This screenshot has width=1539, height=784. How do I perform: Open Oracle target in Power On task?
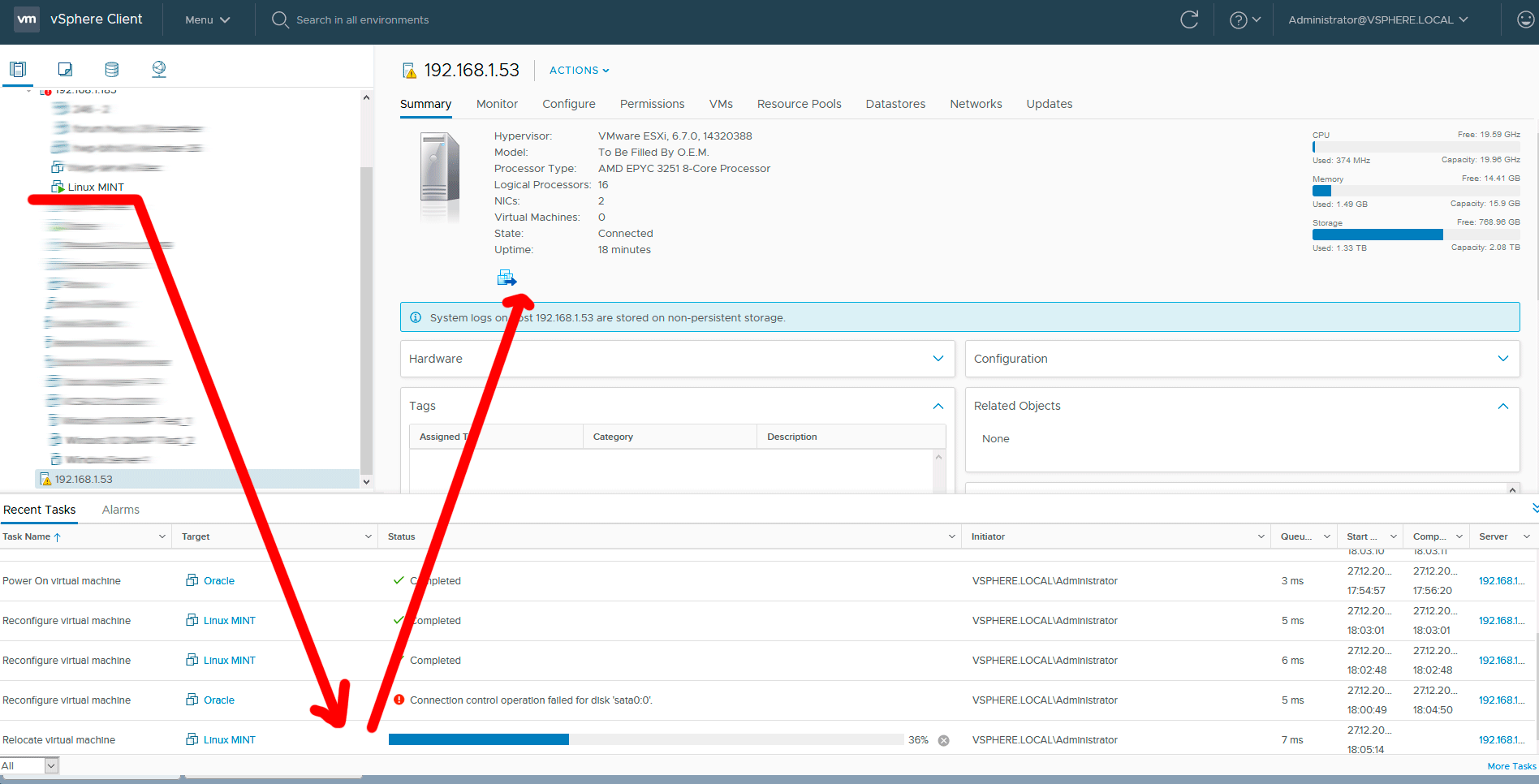tap(218, 581)
